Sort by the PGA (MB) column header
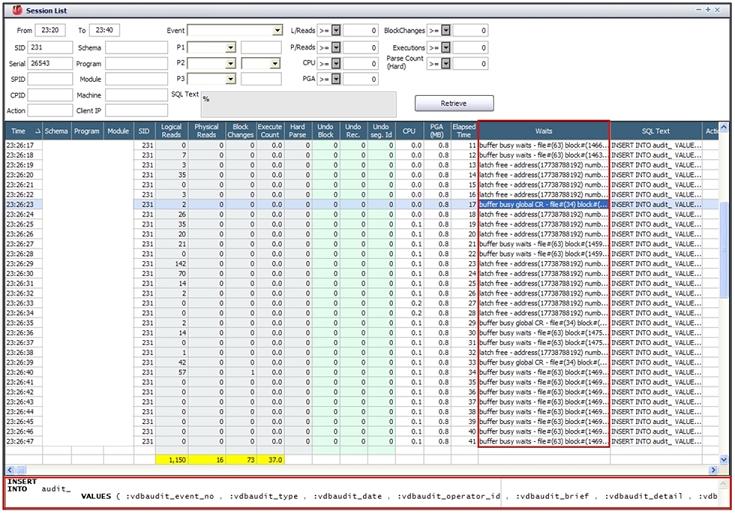The height and width of the screenshot is (514, 735). 437,131
